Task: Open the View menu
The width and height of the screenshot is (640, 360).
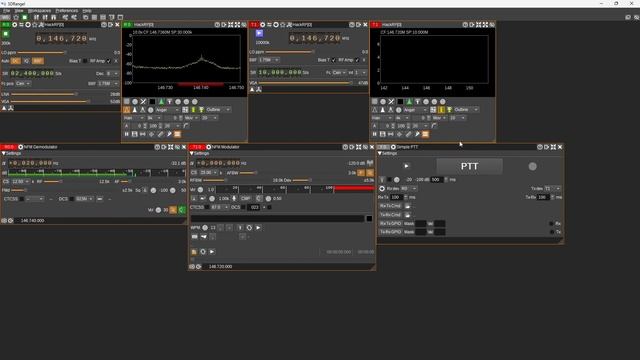Action: coord(19,11)
